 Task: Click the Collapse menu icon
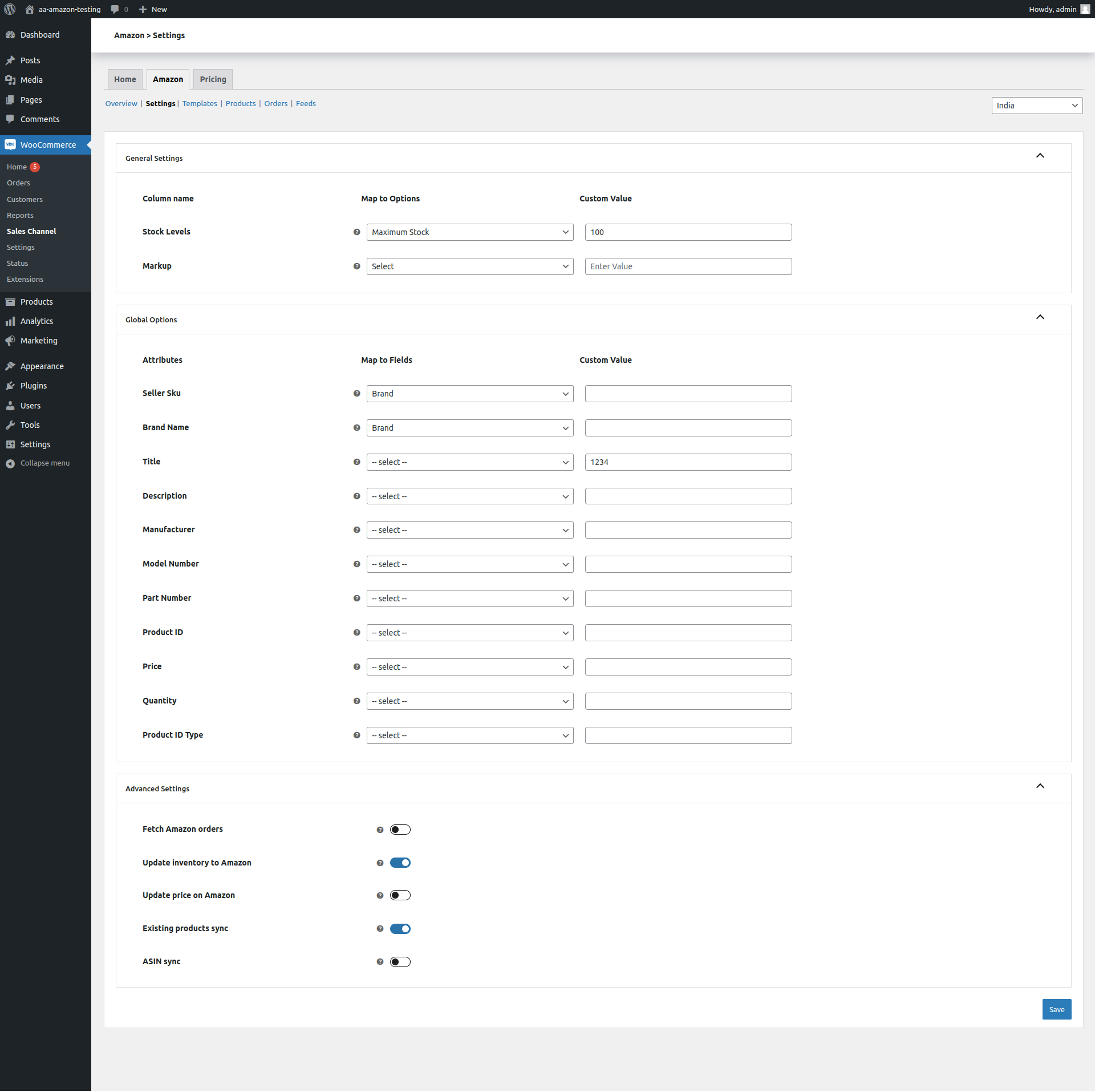[10, 463]
